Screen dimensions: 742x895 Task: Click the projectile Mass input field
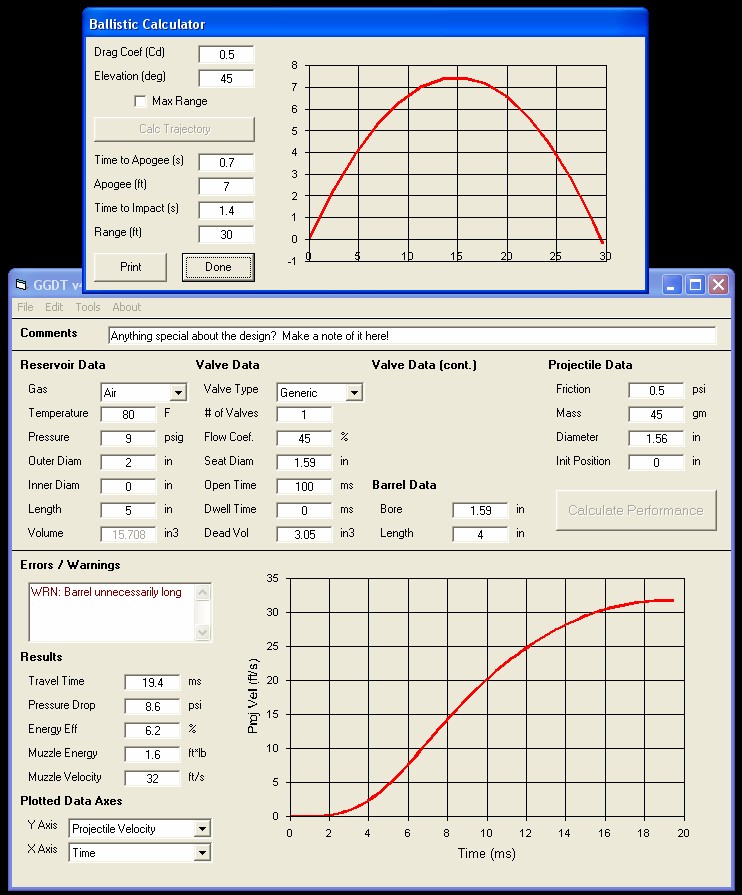coord(656,414)
